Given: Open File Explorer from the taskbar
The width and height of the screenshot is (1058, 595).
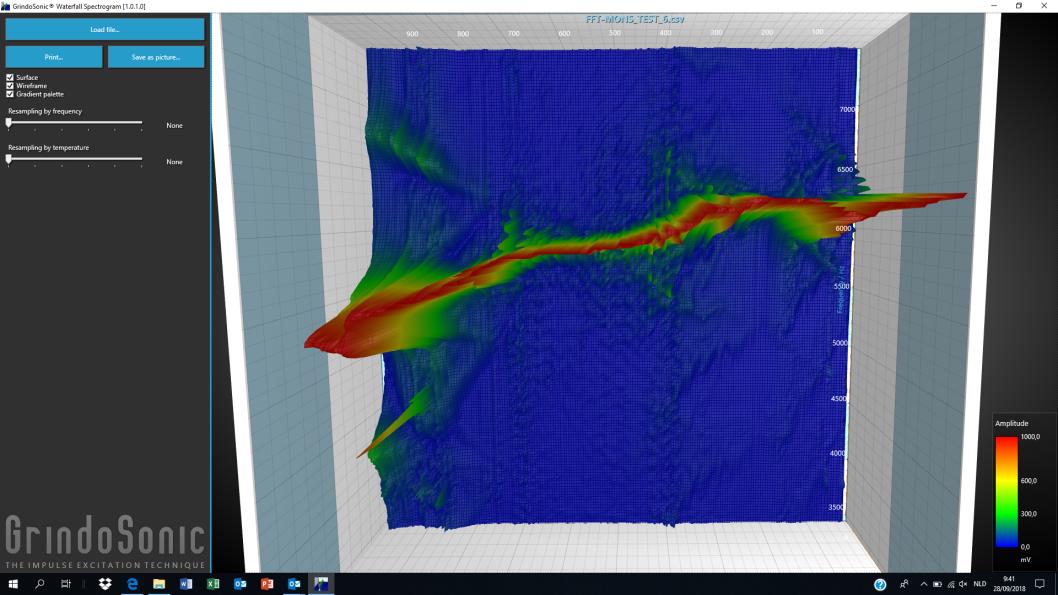Looking at the screenshot, I should point(159,584).
